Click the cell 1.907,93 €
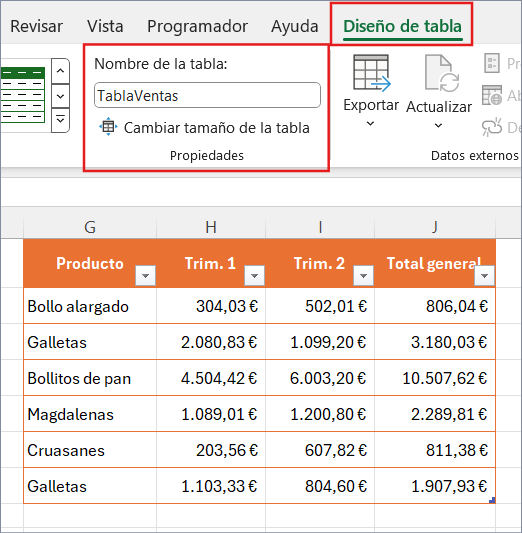Screen dimensions: 522x533 pos(435,486)
